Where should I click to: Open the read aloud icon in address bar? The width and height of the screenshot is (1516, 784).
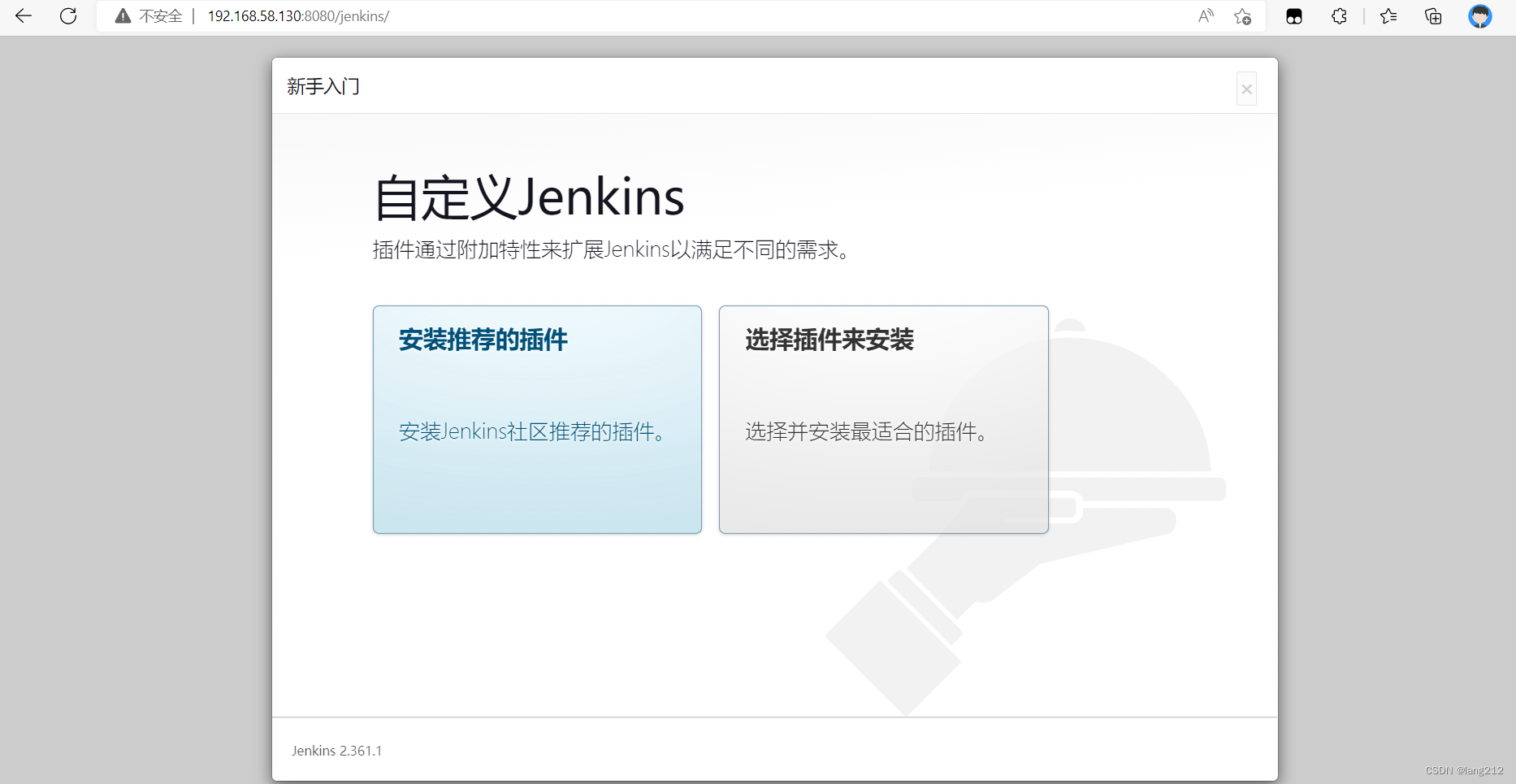pyautogui.click(x=1206, y=16)
